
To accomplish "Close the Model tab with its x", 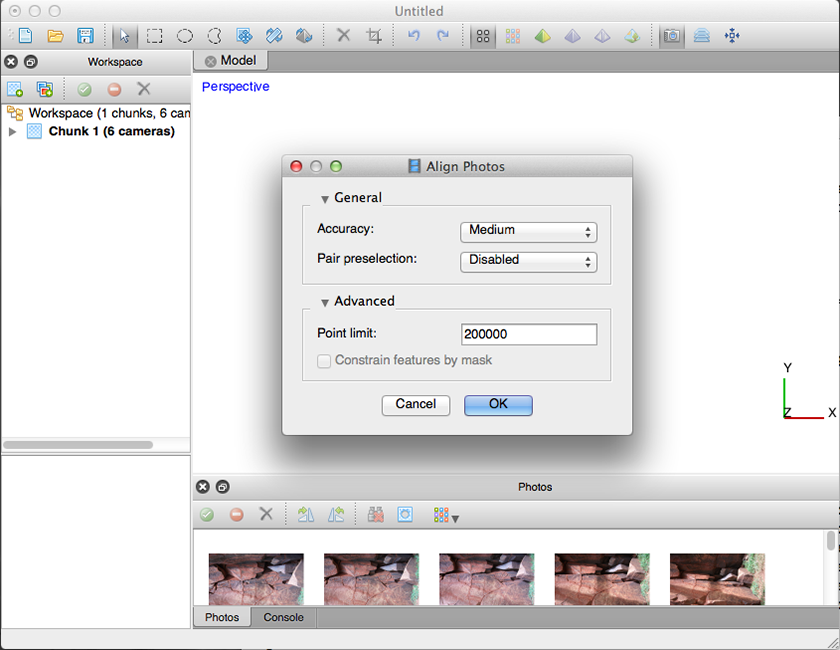I will [211, 61].
